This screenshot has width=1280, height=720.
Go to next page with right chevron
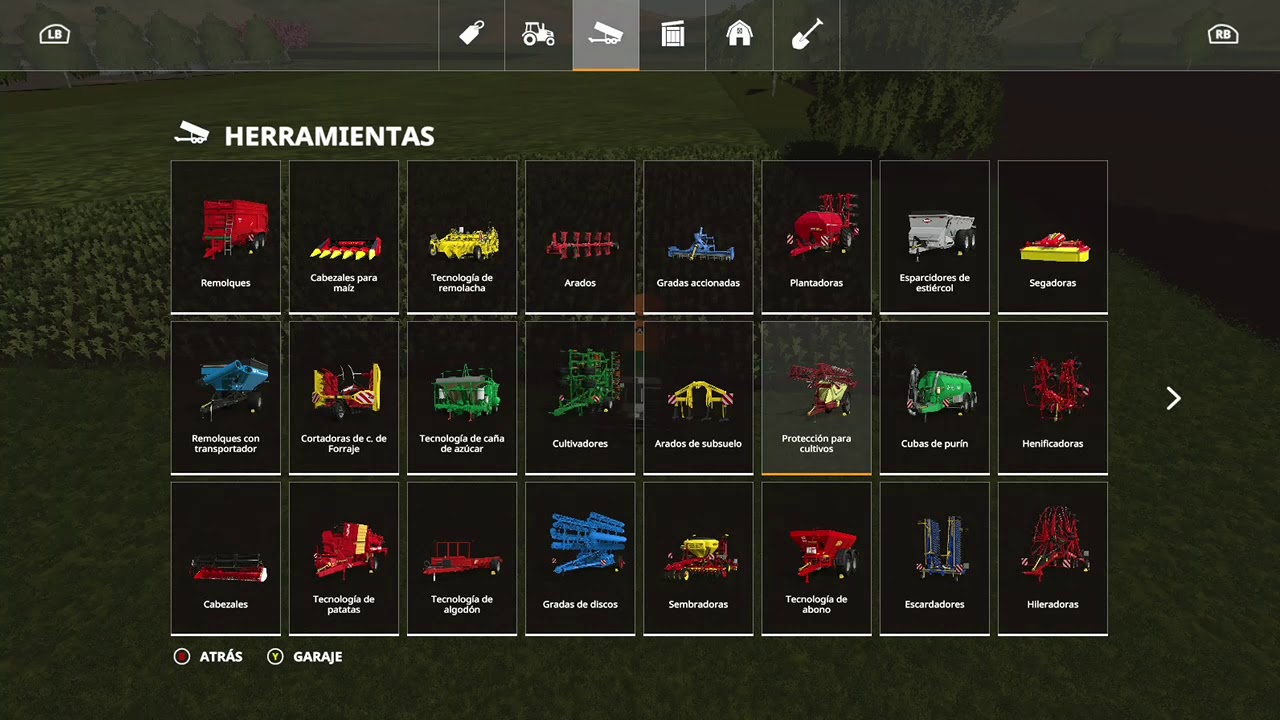click(x=1173, y=398)
